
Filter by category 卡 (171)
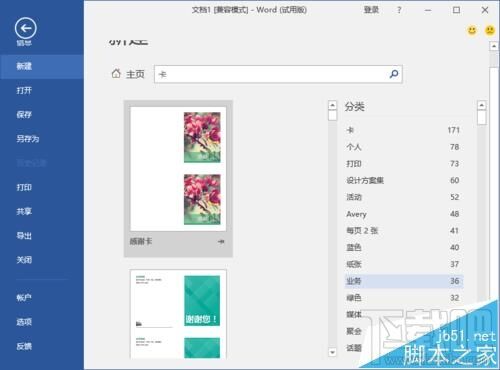tap(404, 130)
